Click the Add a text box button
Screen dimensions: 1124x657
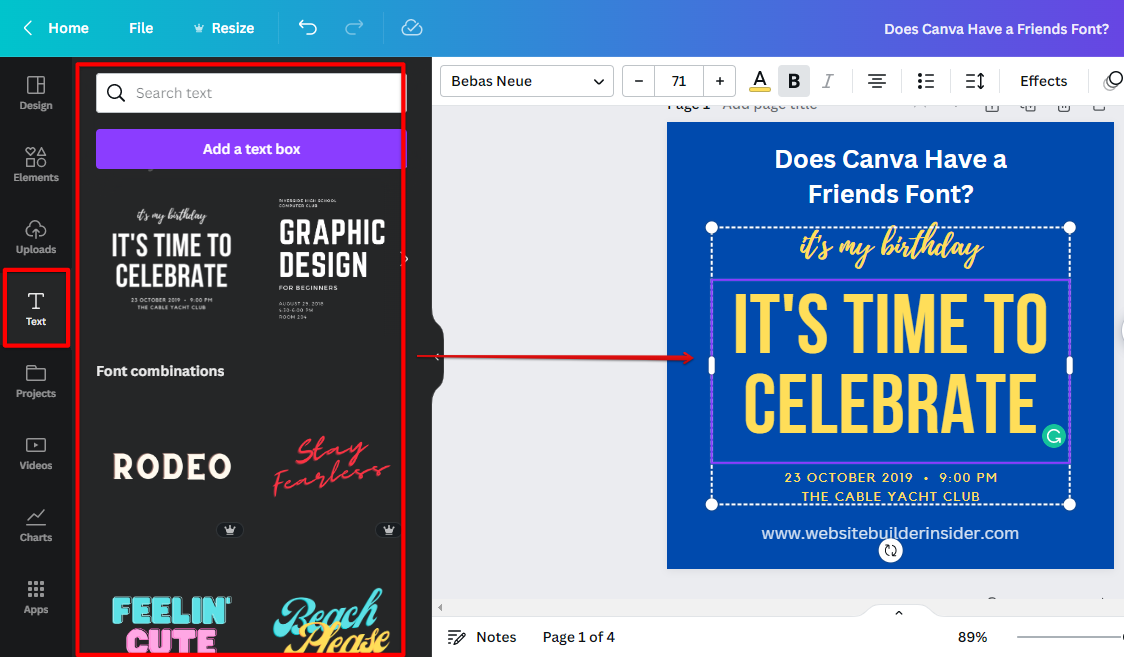[x=251, y=149]
